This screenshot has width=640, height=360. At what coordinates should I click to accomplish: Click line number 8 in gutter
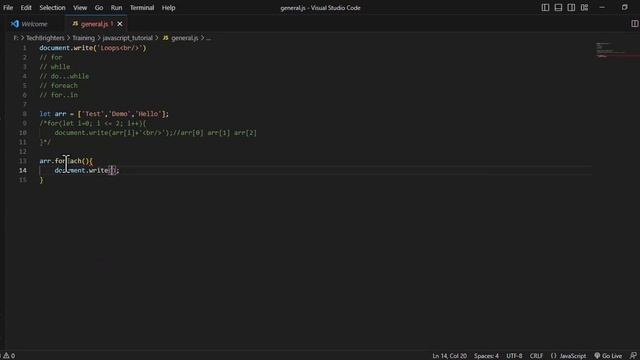(x=24, y=114)
